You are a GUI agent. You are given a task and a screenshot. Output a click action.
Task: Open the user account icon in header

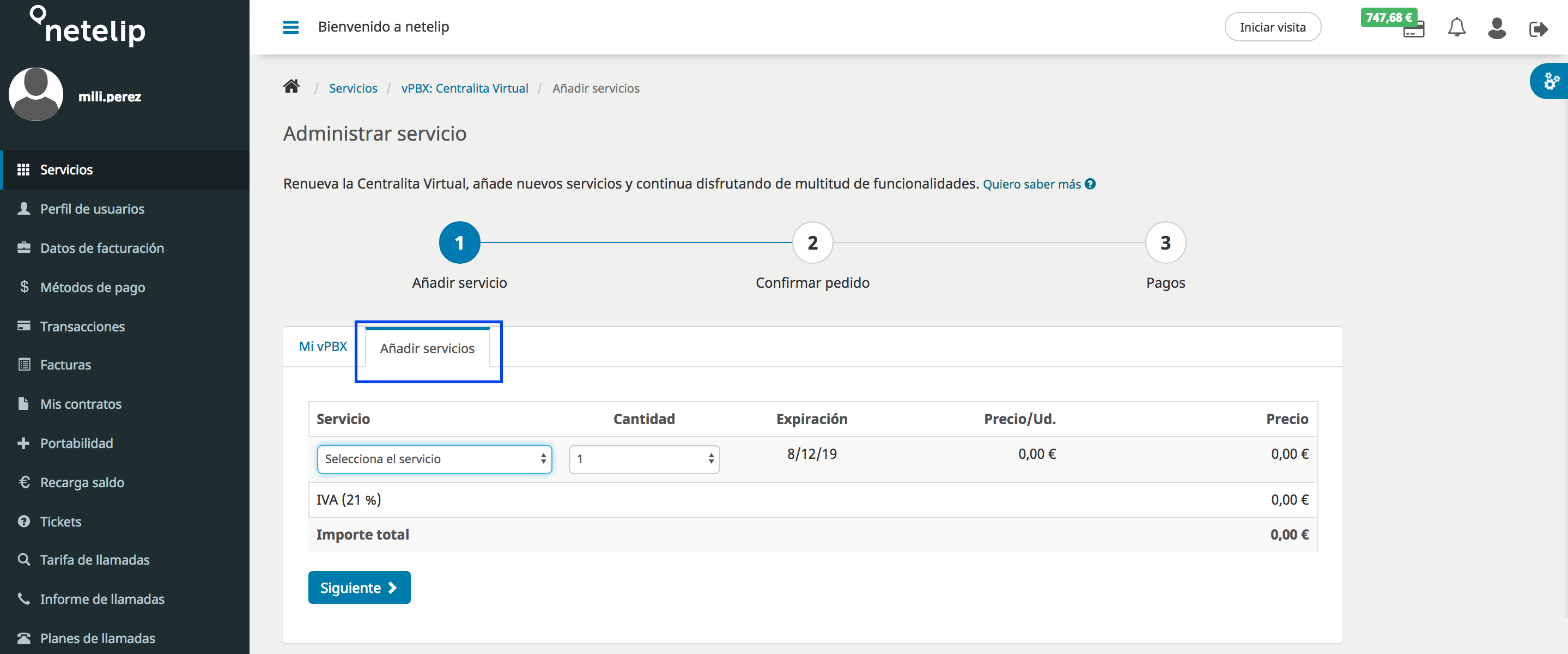coord(1496,28)
